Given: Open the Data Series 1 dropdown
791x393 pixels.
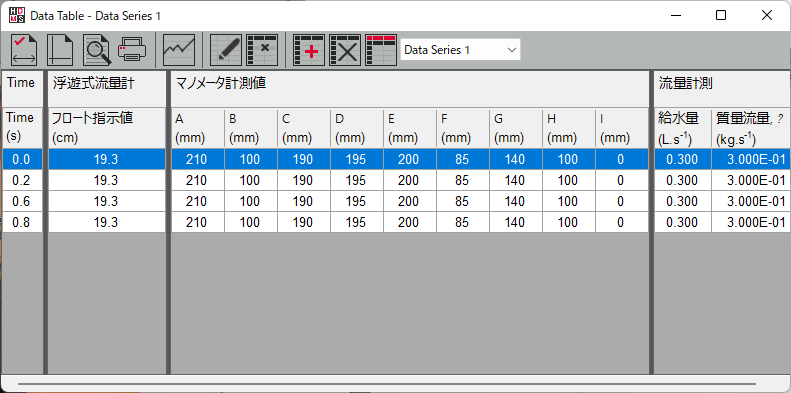Looking at the screenshot, I should pos(460,50).
